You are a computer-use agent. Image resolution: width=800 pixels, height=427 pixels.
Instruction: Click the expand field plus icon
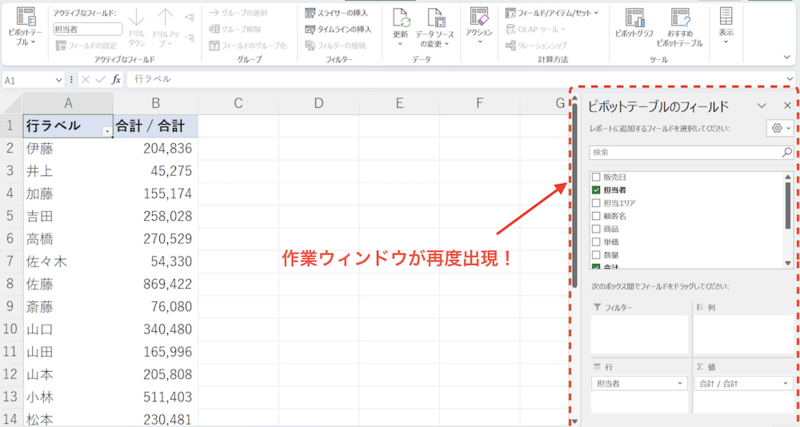point(189,18)
